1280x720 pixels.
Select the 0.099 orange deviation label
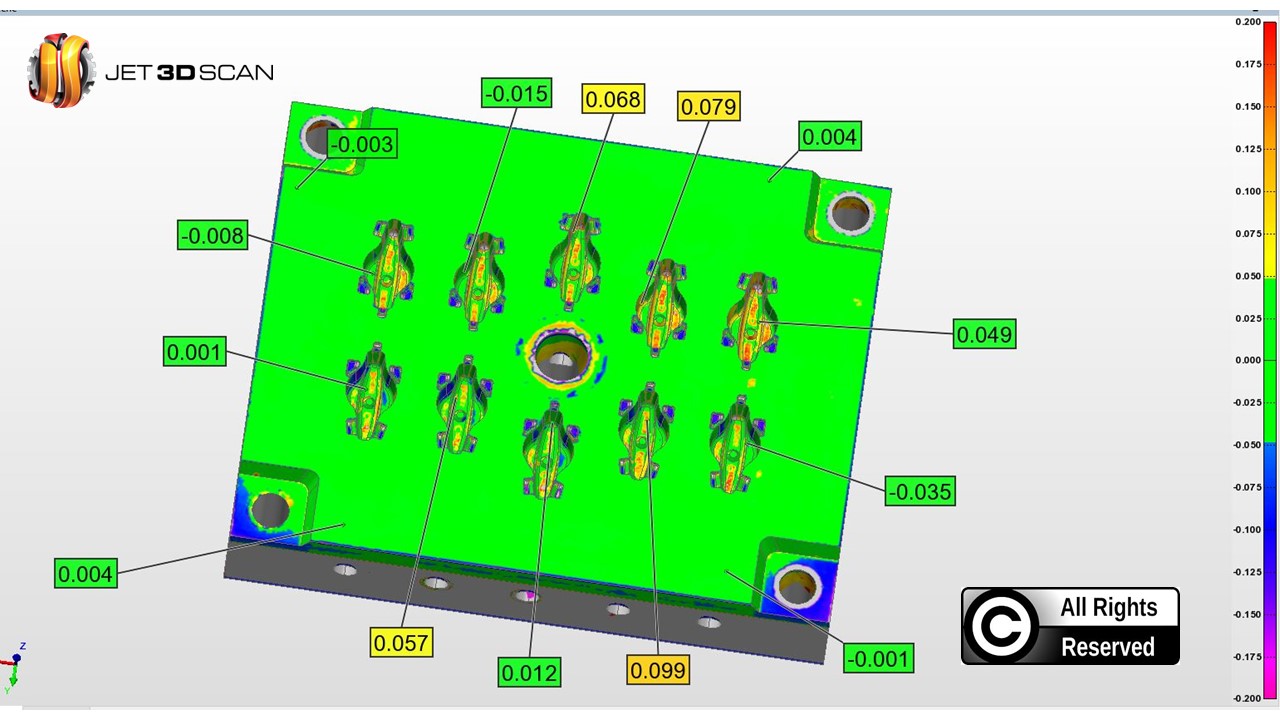pyautogui.click(x=658, y=669)
